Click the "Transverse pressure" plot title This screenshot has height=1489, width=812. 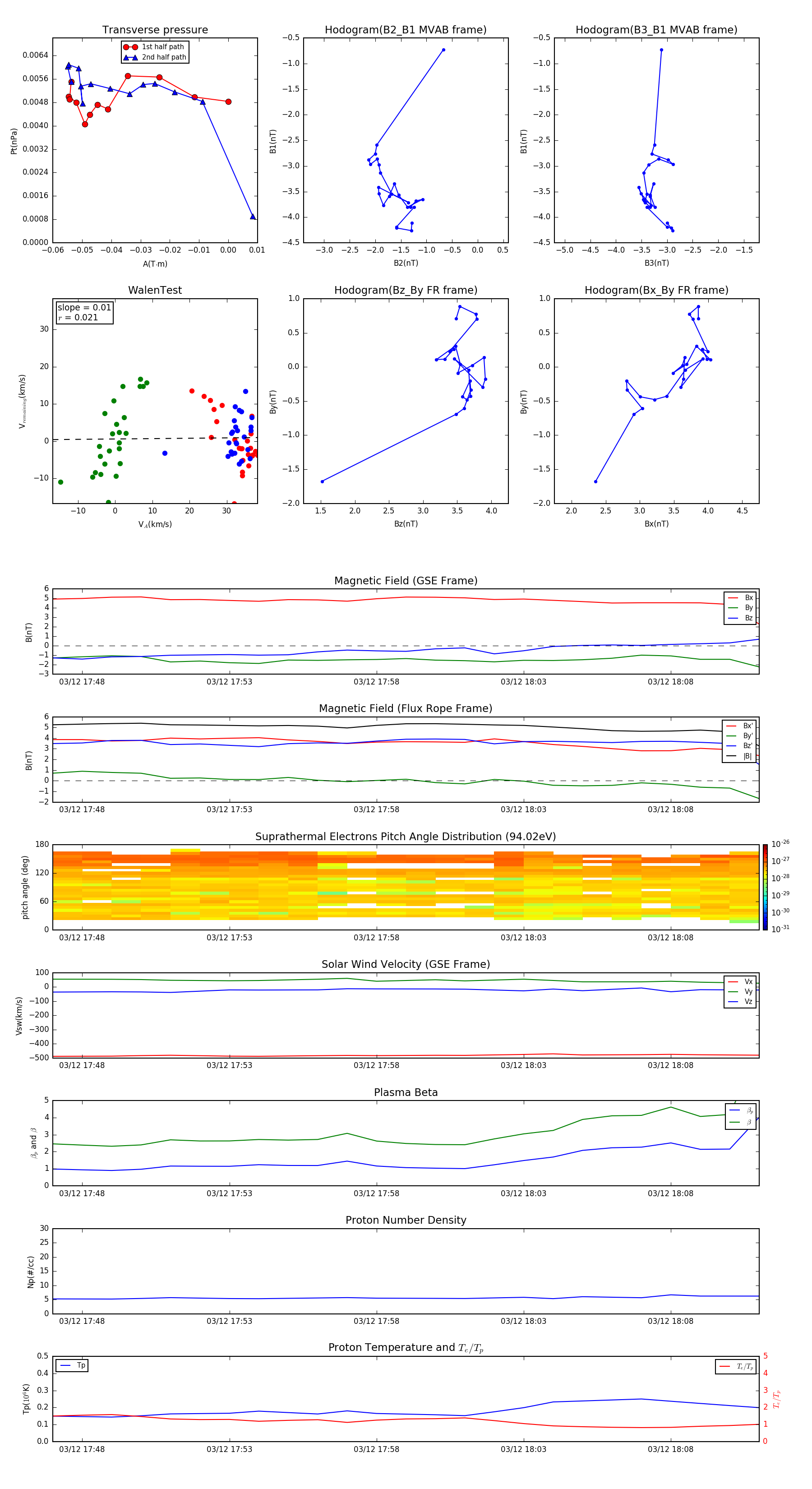[155, 30]
